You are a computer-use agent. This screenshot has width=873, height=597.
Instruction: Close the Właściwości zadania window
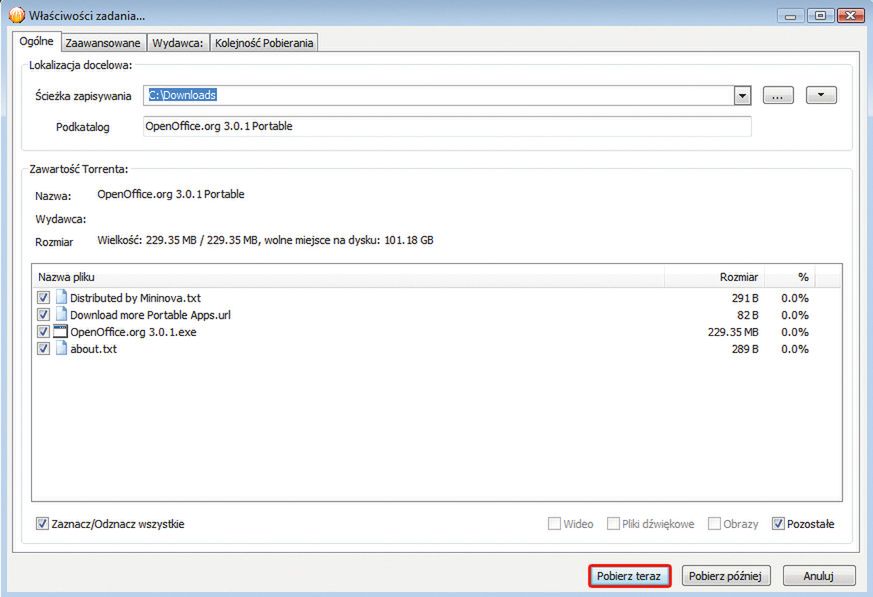point(850,16)
